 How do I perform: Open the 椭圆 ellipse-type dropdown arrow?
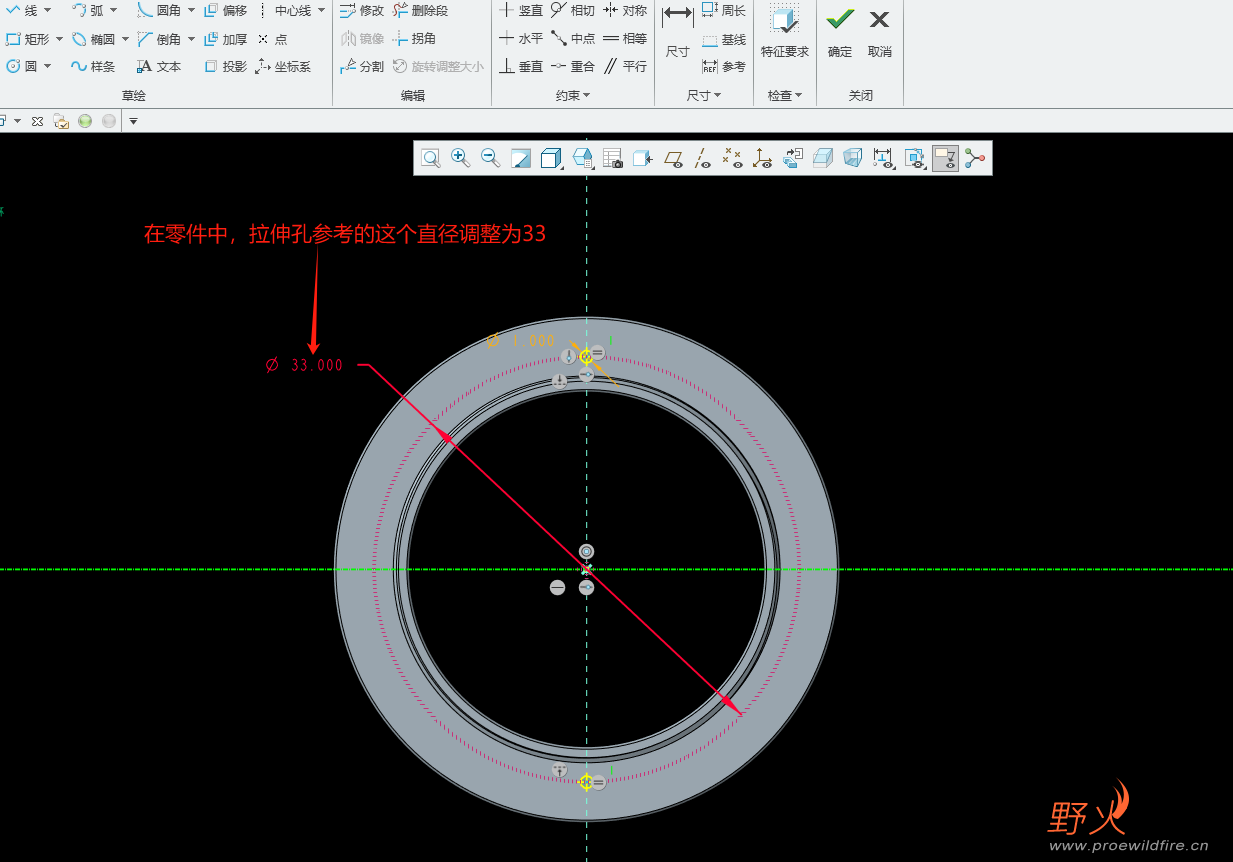[x=125, y=39]
